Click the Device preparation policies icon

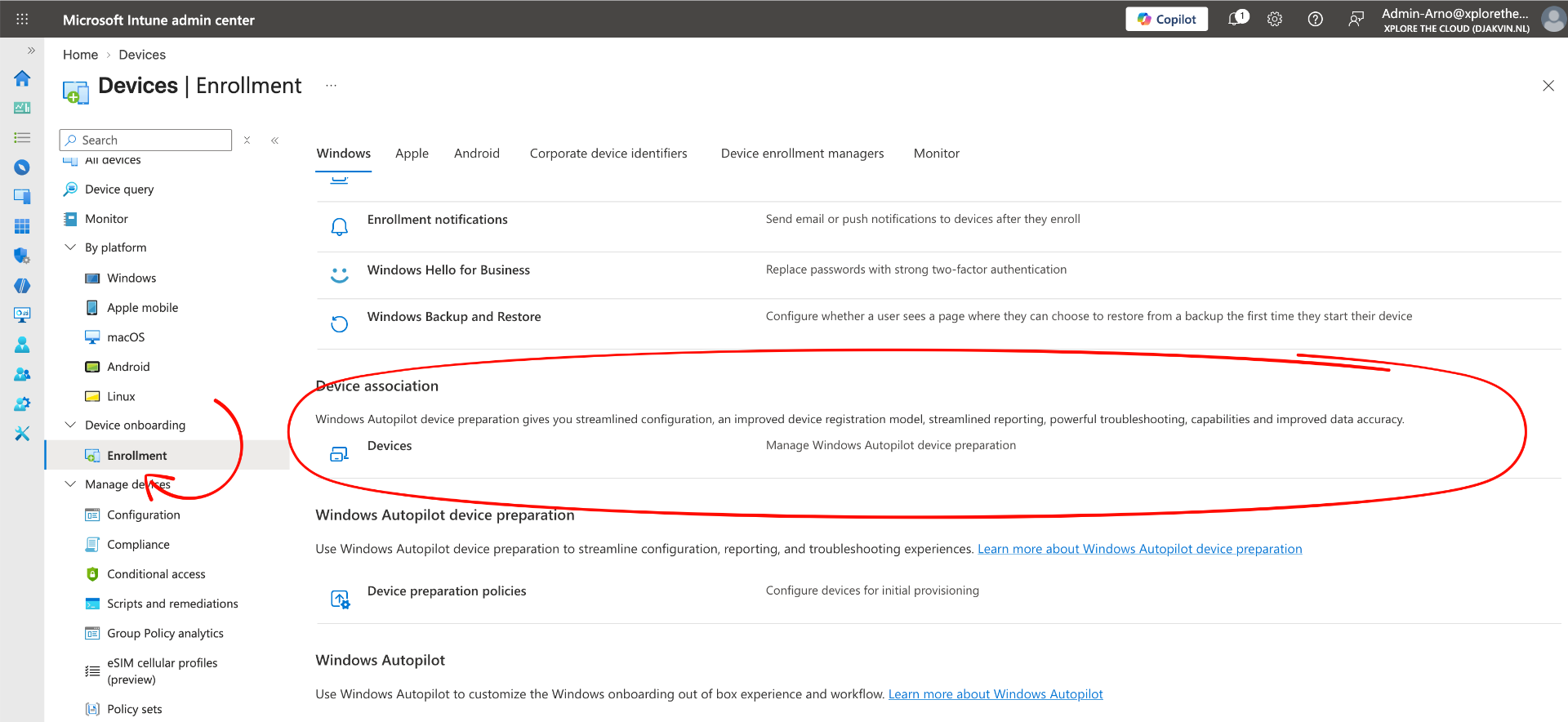pyautogui.click(x=340, y=599)
